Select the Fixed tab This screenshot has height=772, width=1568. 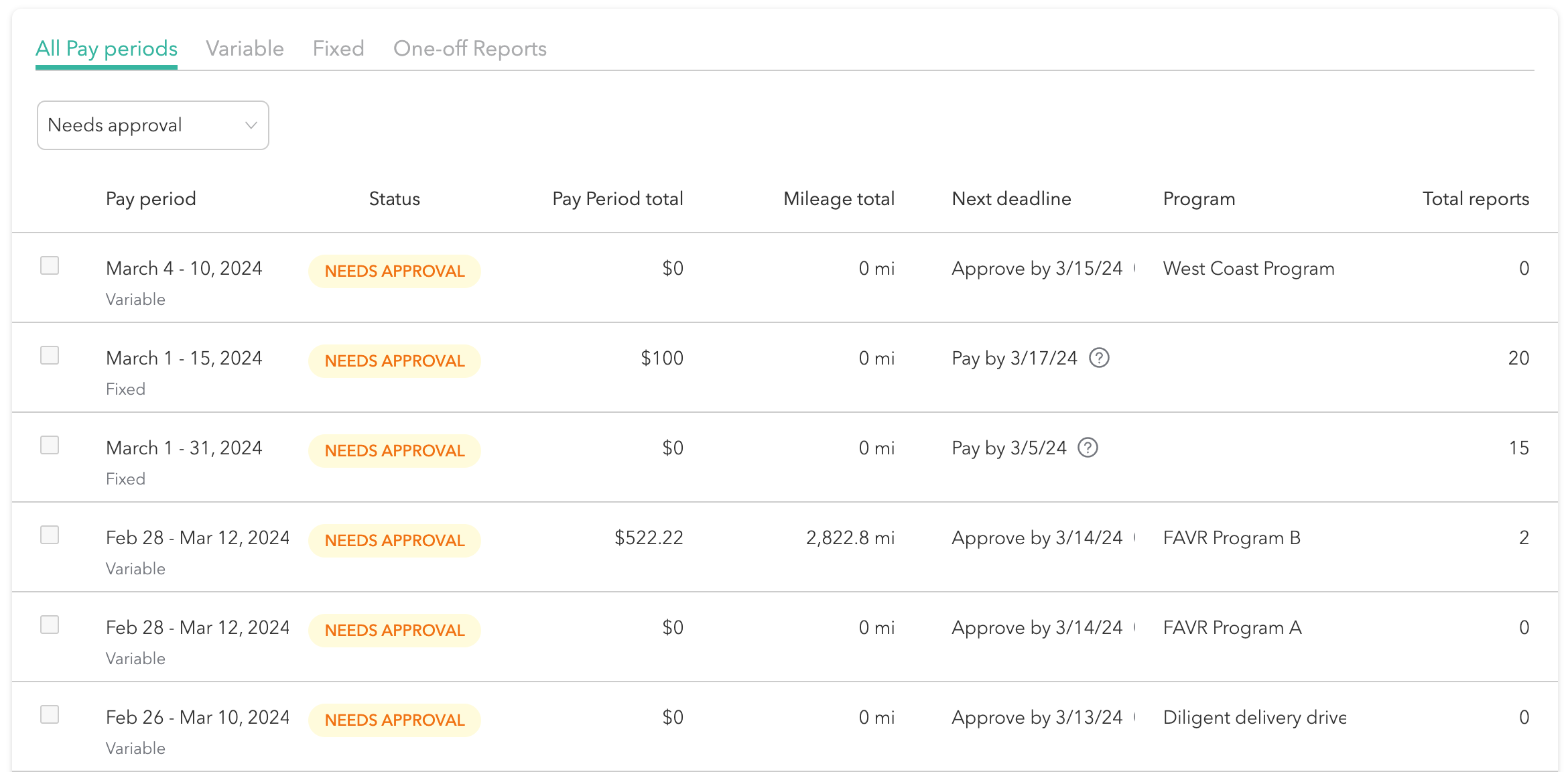click(x=338, y=48)
